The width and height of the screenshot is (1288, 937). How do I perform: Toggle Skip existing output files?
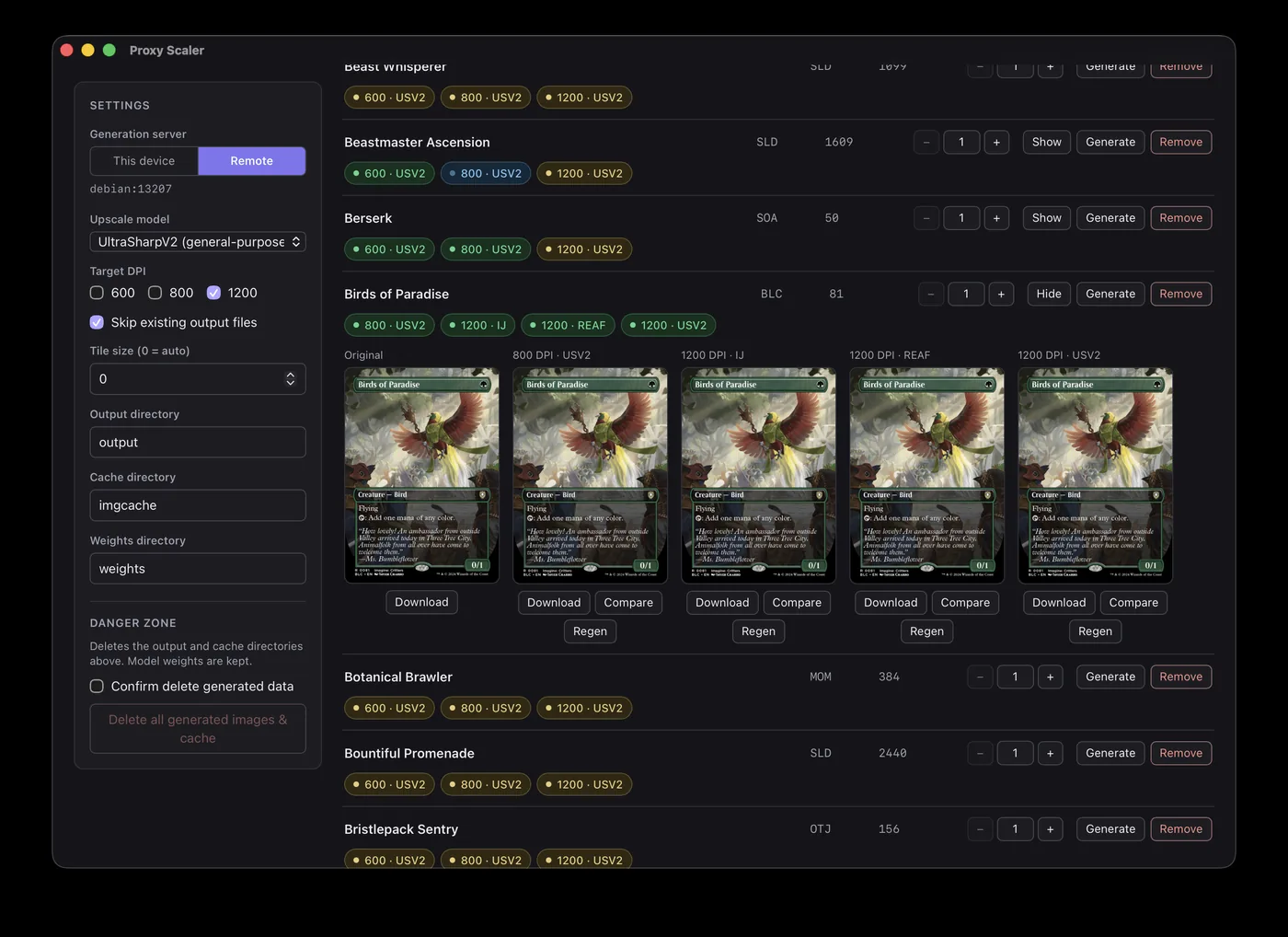[97, 322]
